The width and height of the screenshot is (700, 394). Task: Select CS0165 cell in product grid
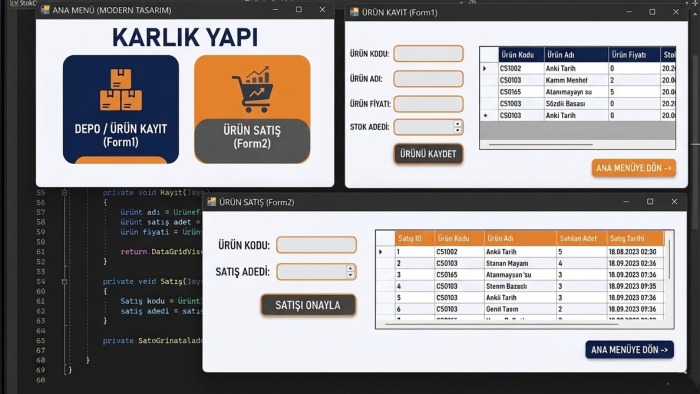521,92
